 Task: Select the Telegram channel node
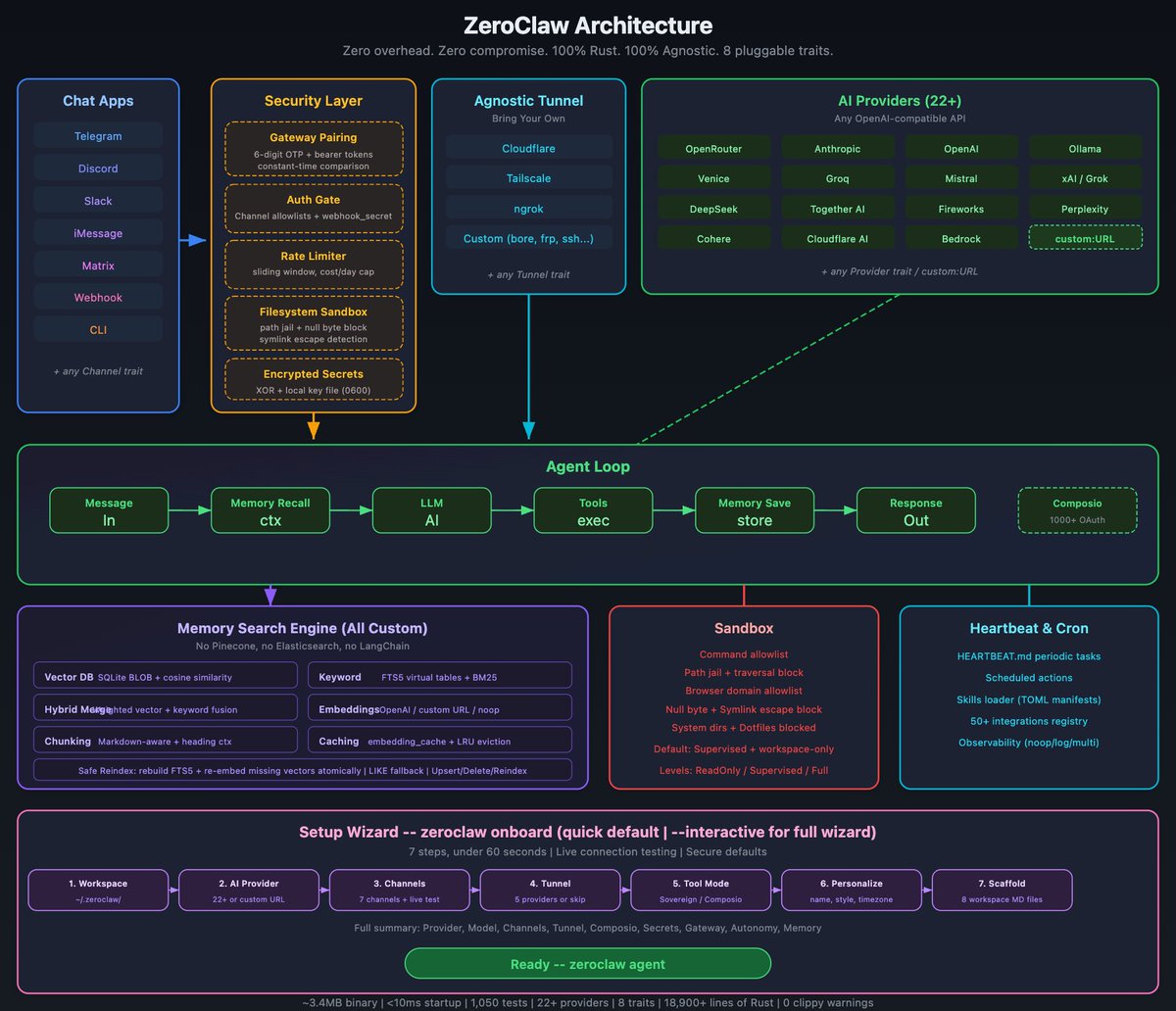(98, 135)
